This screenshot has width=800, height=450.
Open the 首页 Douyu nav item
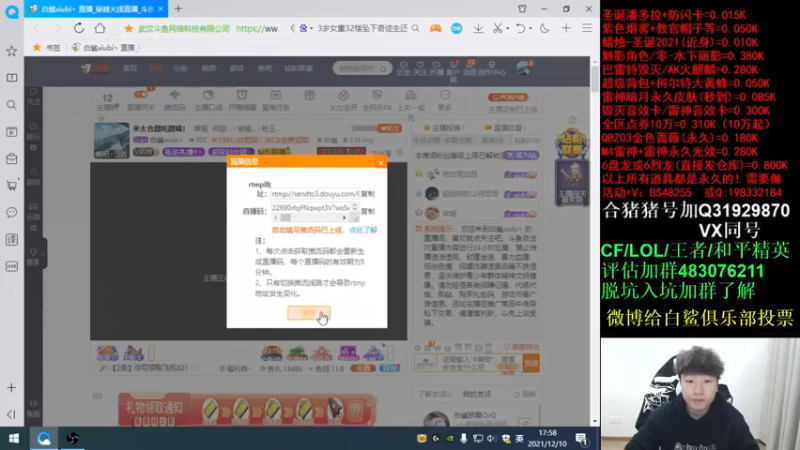130,68
